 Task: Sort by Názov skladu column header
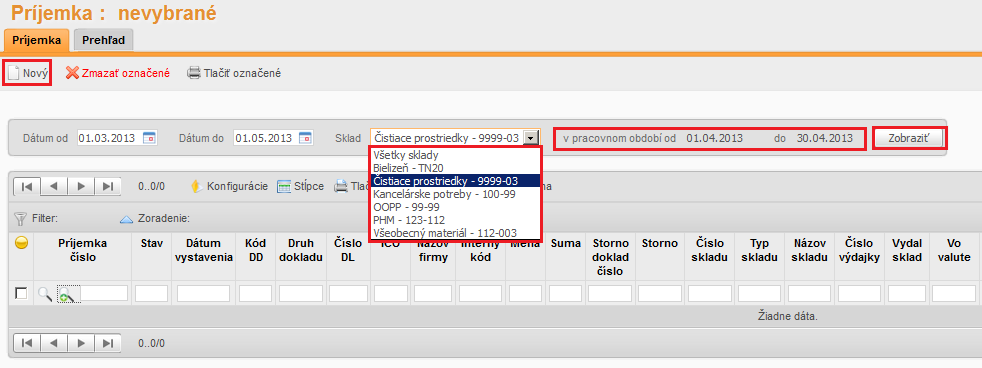[x=809, y=250]
